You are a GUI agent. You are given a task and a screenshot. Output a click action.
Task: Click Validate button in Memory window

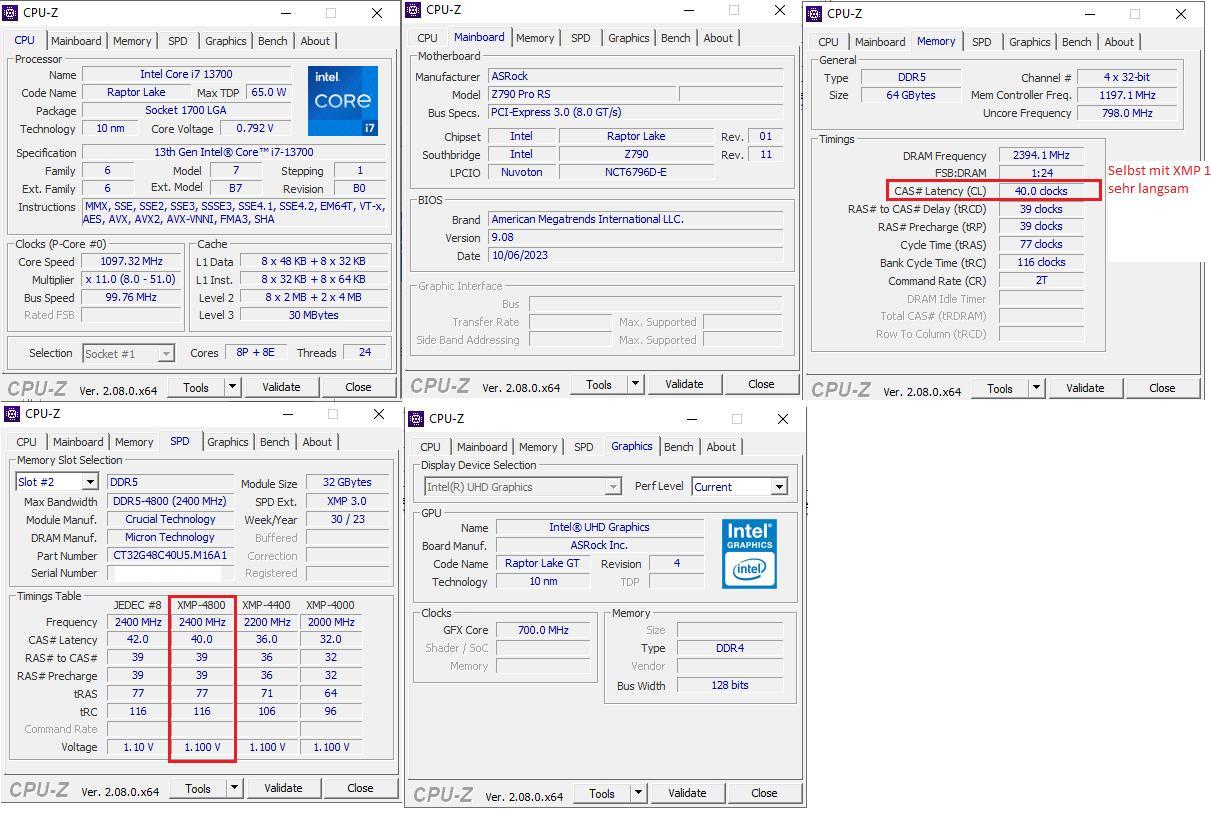tap(1085, 388)
